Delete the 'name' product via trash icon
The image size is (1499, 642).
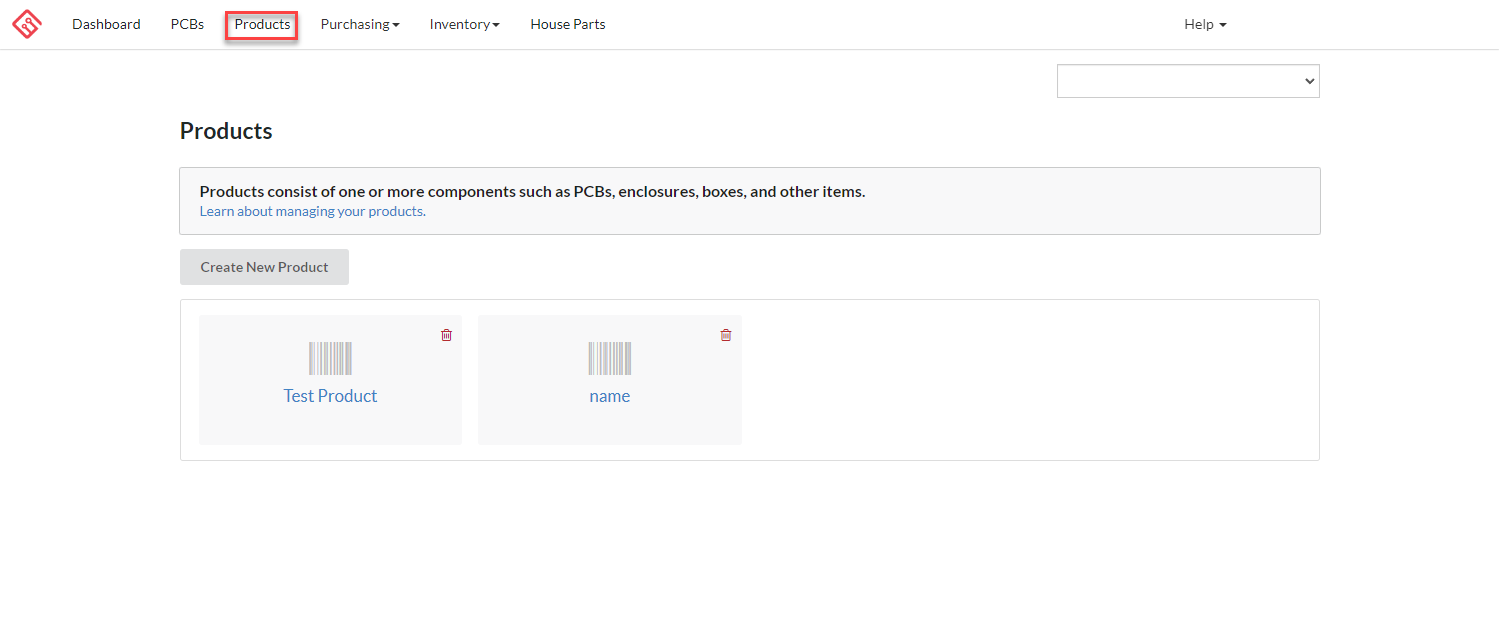tap(726, 335)
